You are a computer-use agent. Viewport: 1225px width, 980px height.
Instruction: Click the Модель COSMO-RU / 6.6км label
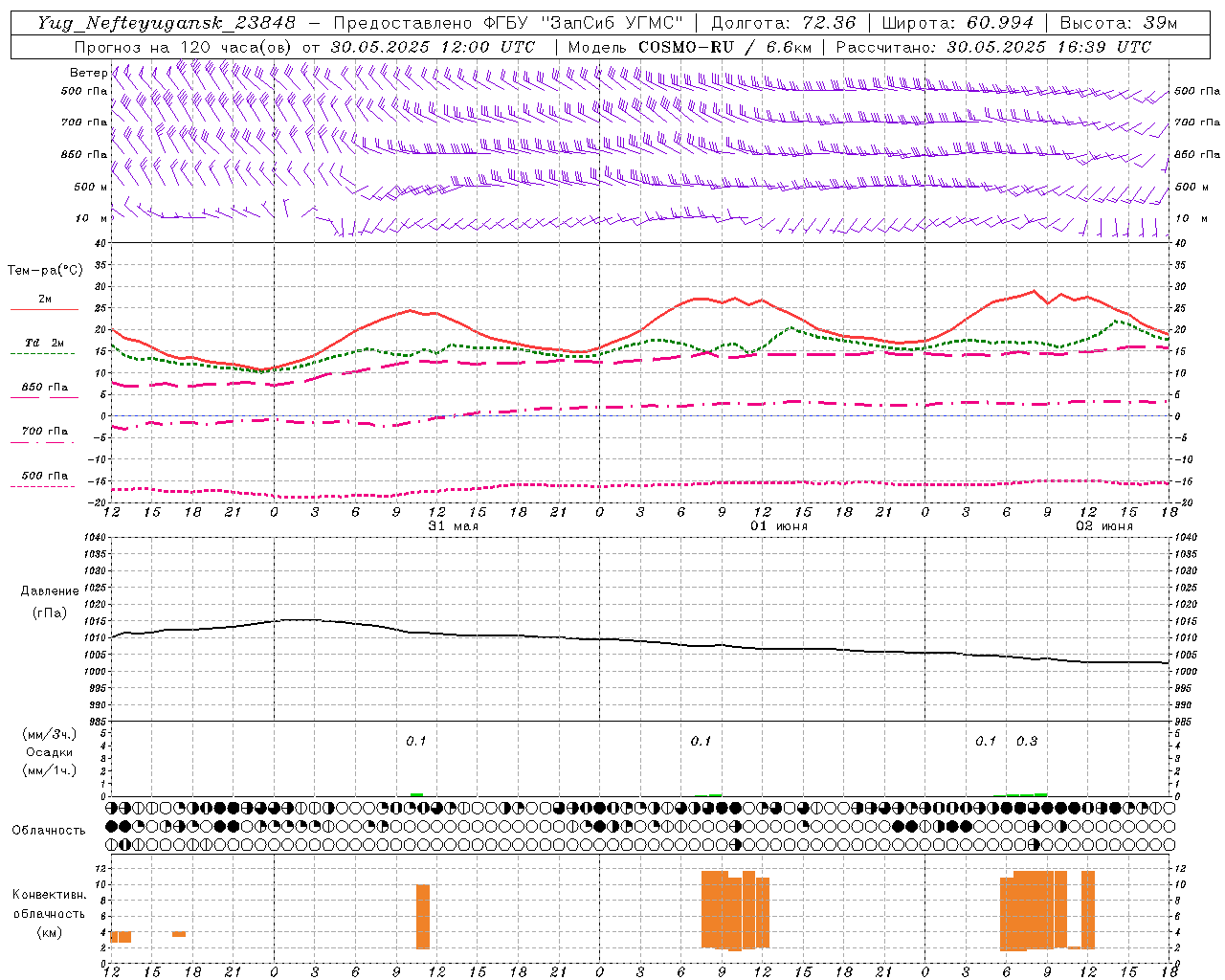click(x=690, y=47)
